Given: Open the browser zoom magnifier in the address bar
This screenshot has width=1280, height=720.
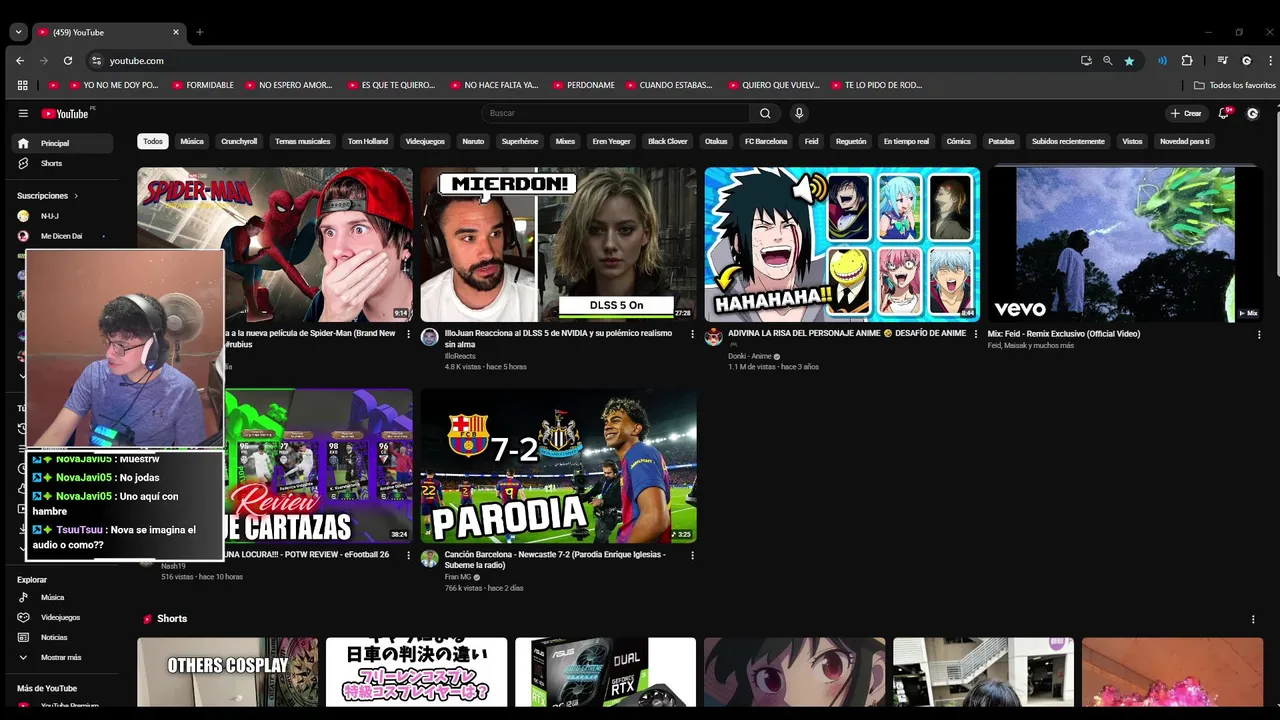Looking at the screenshot, I should point(1107,61).
